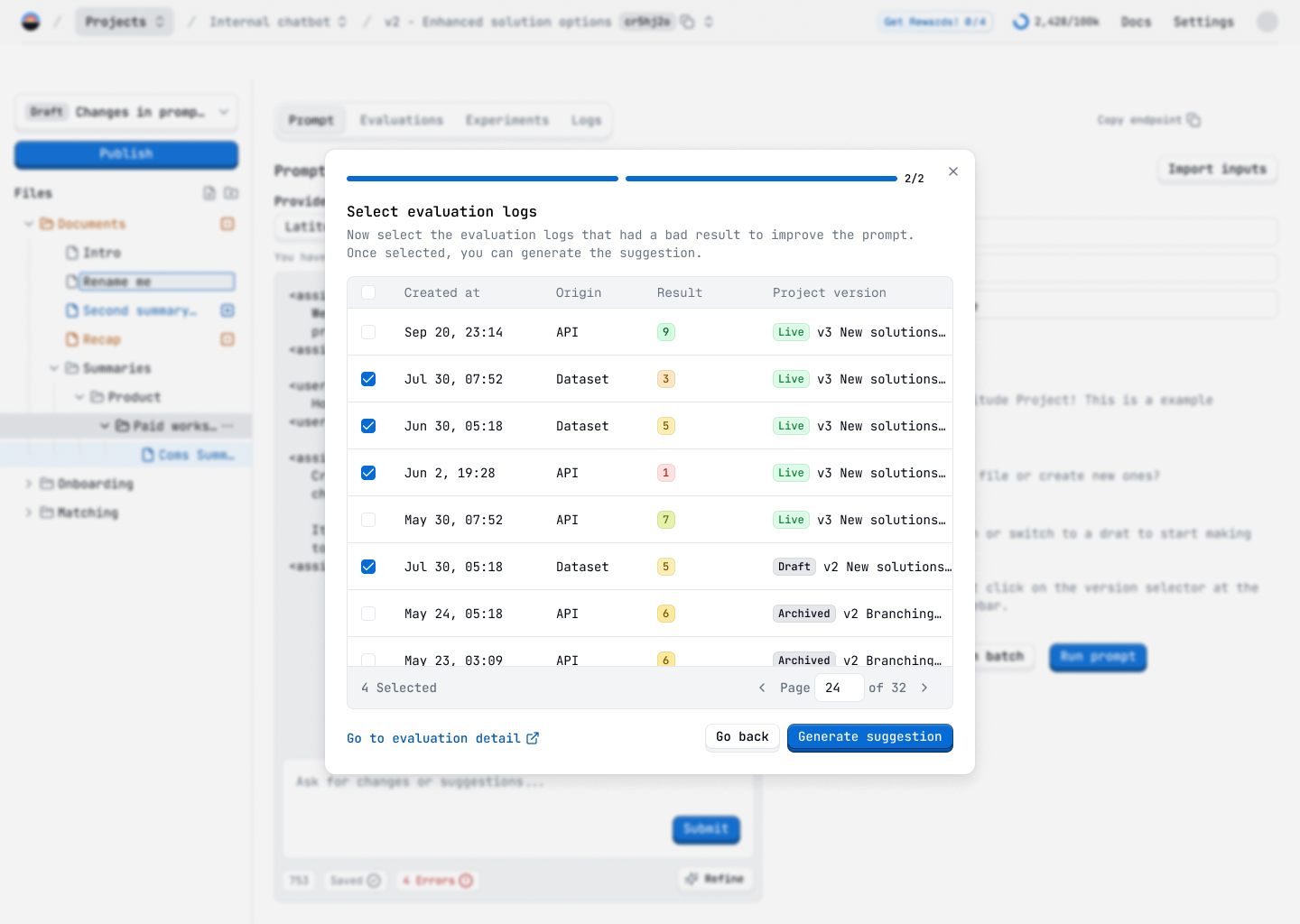Image resolution: width=1300 pixels, height=924 pixels.
Task: Click the first progress step bar
Action: 482,179
